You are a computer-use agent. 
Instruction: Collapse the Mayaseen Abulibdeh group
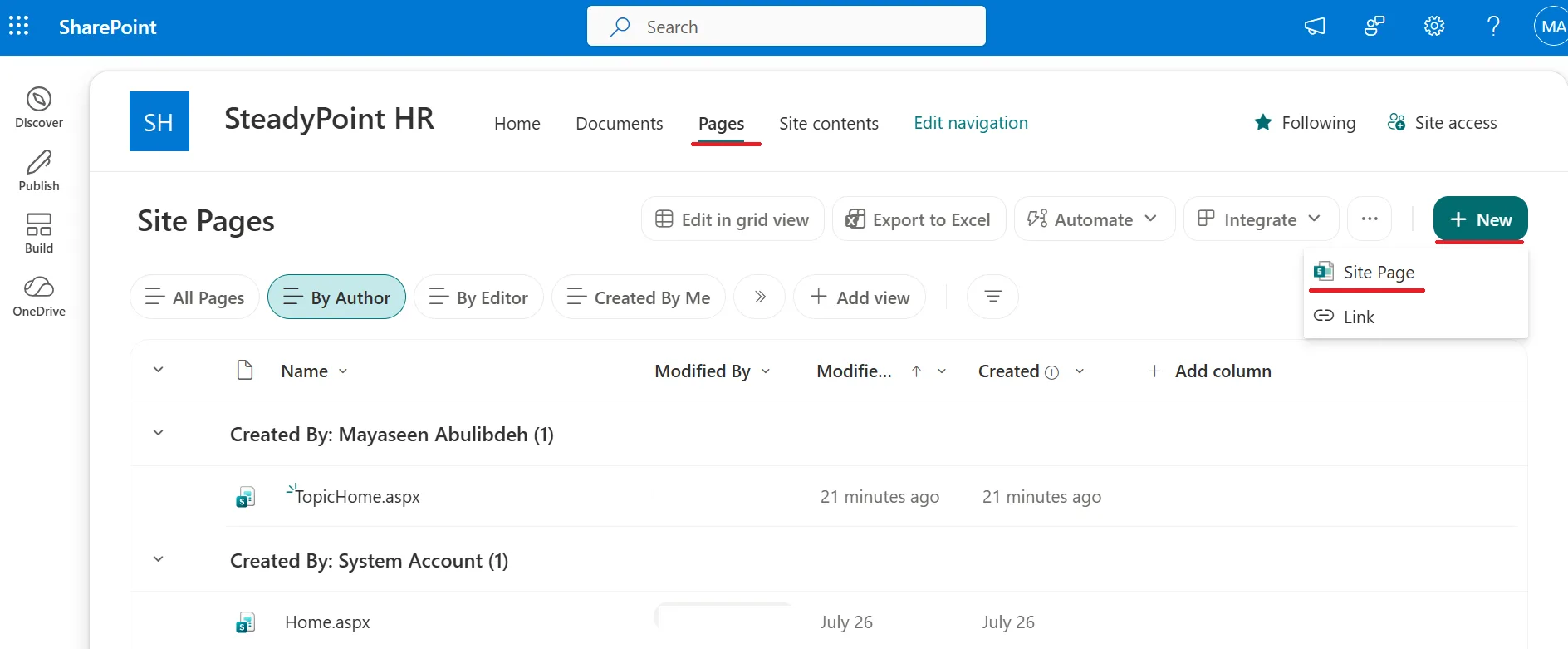tap(159, 433)
